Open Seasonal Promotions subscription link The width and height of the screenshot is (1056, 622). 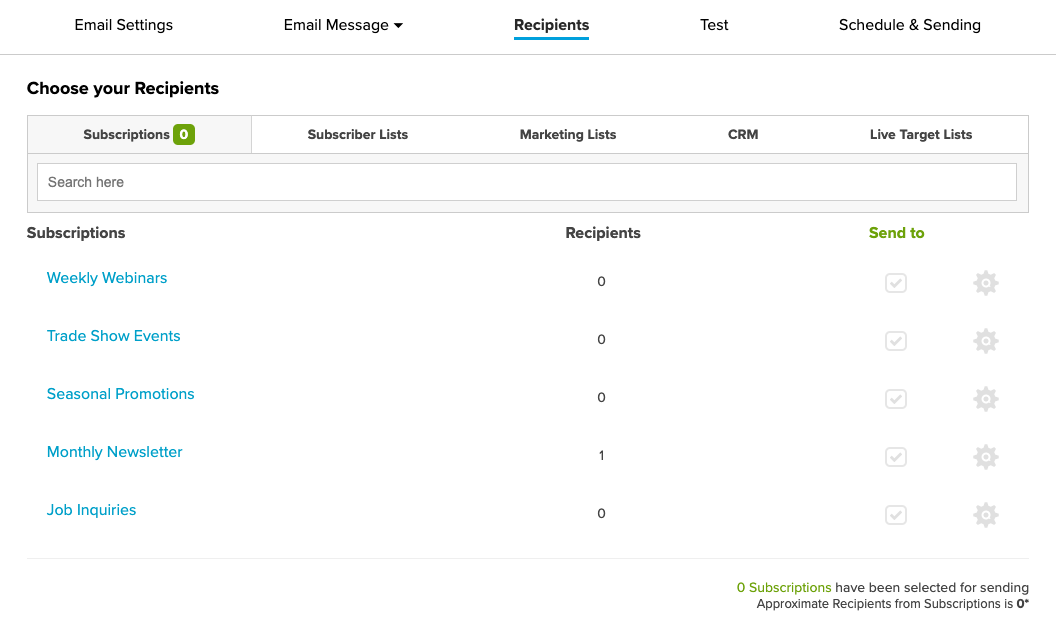point(120,394)
